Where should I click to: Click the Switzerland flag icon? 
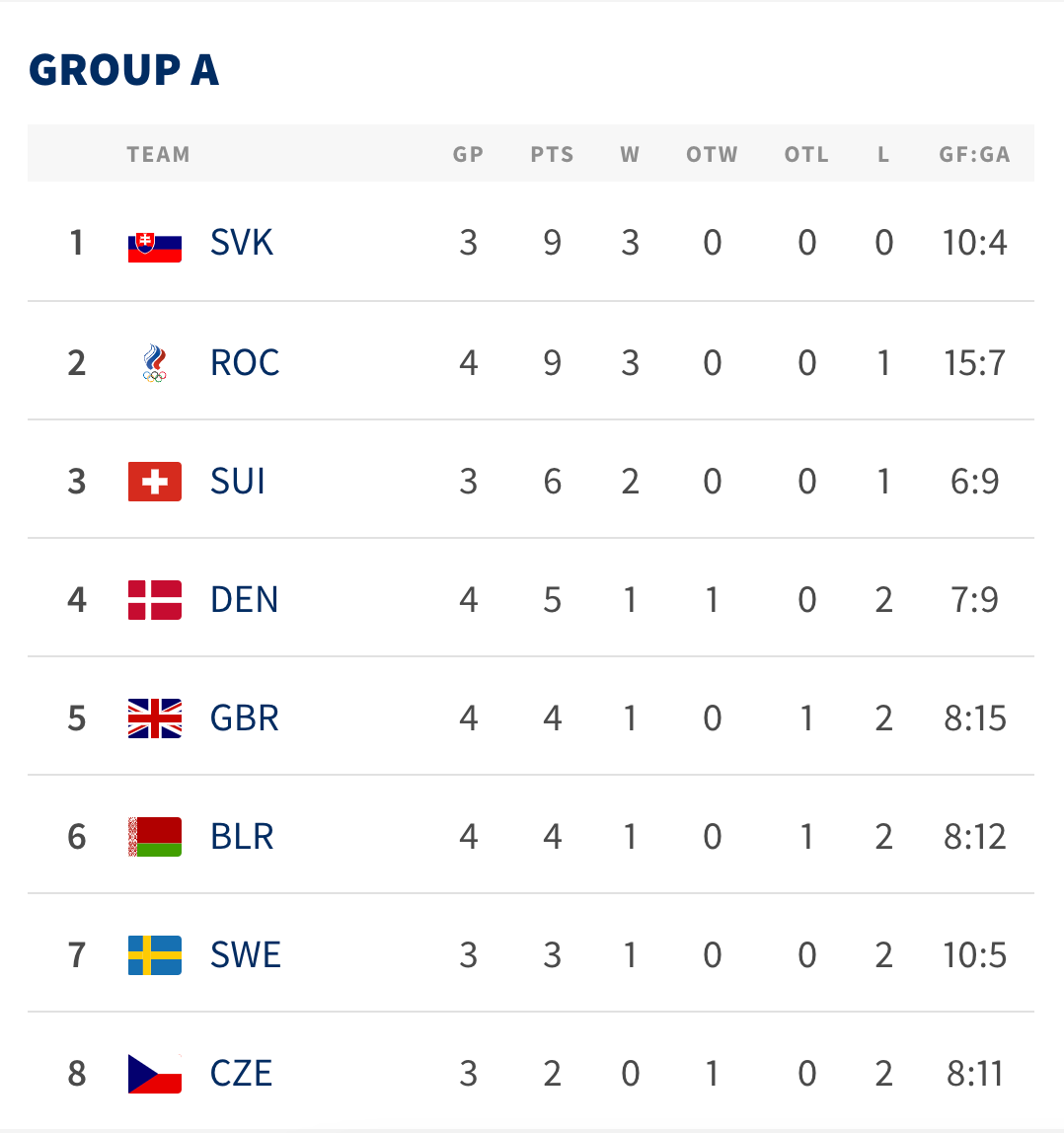coord(155,482)
